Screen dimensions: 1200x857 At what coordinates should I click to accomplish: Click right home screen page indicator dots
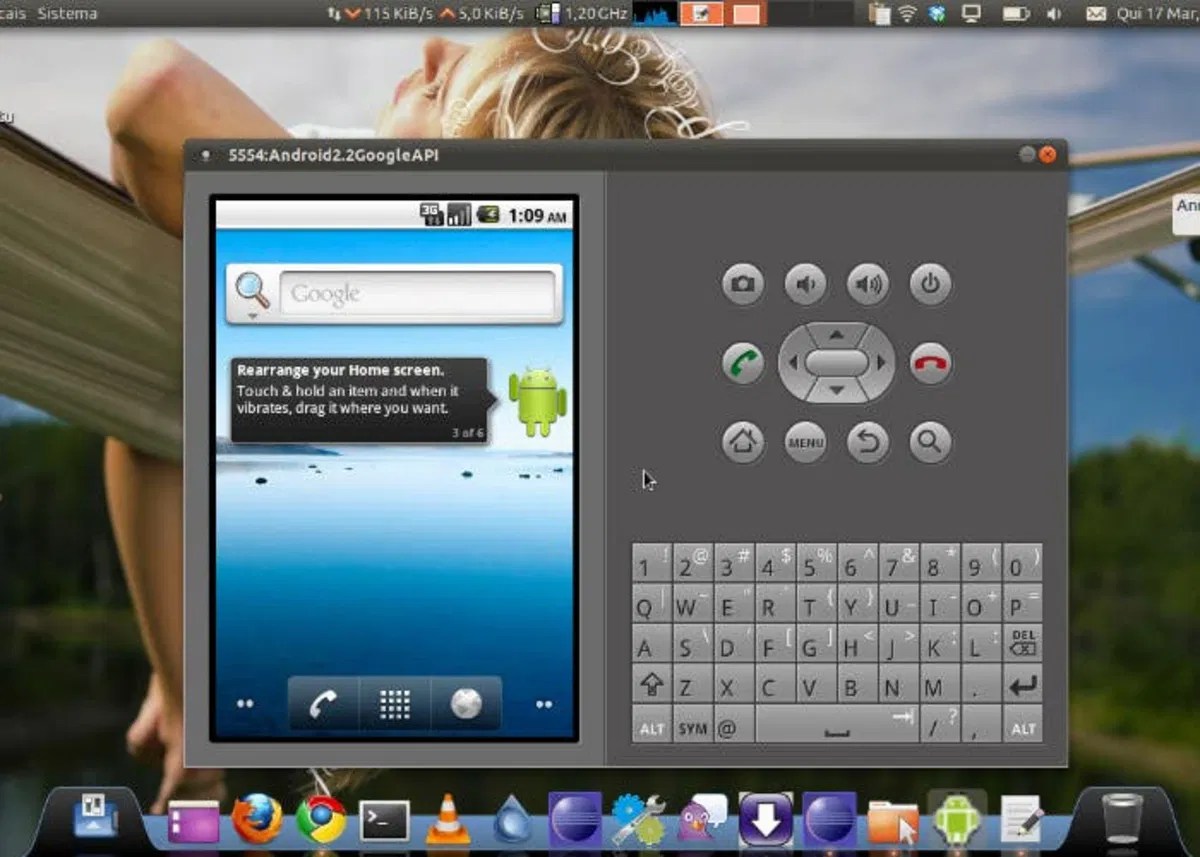click(x=544, y=704)
